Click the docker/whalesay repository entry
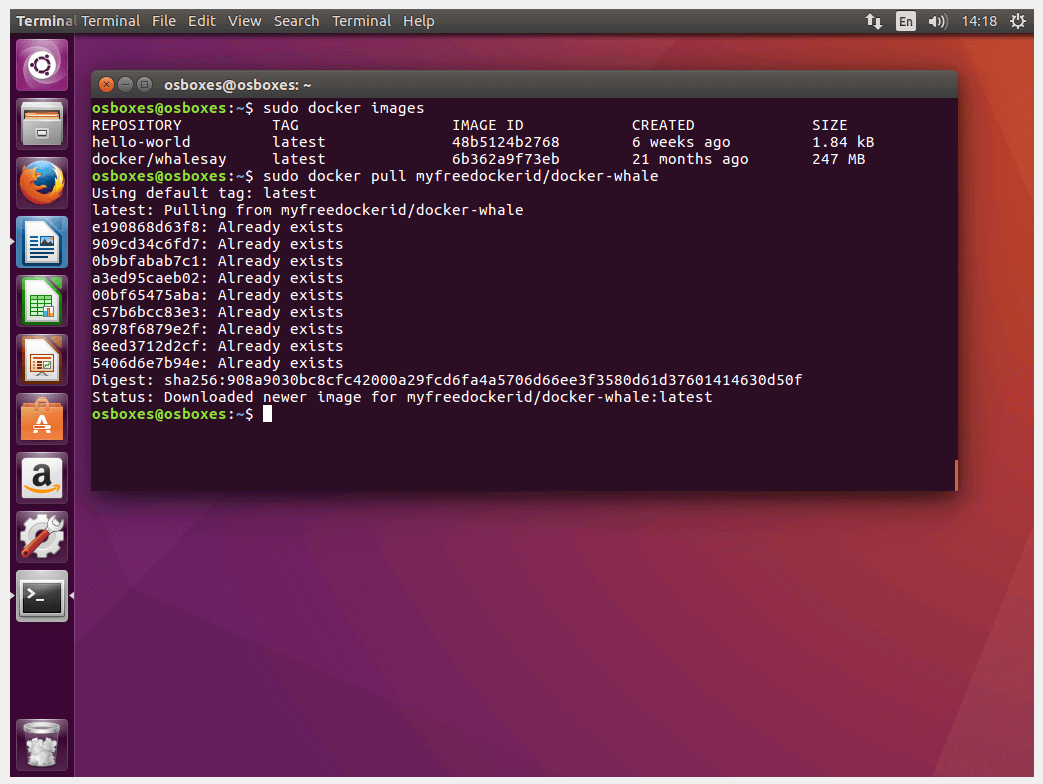The image size is (1043, 784). point(159,160)
